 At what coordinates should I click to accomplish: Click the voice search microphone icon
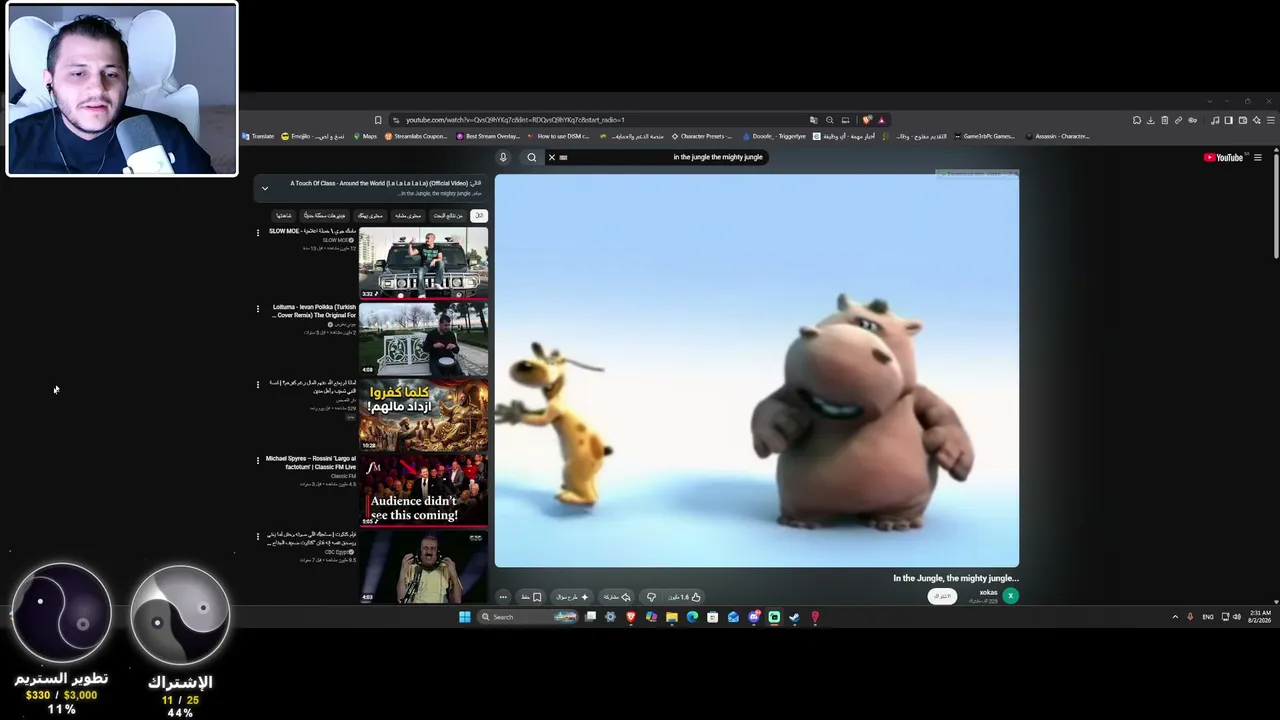click(x=503, y=157)
